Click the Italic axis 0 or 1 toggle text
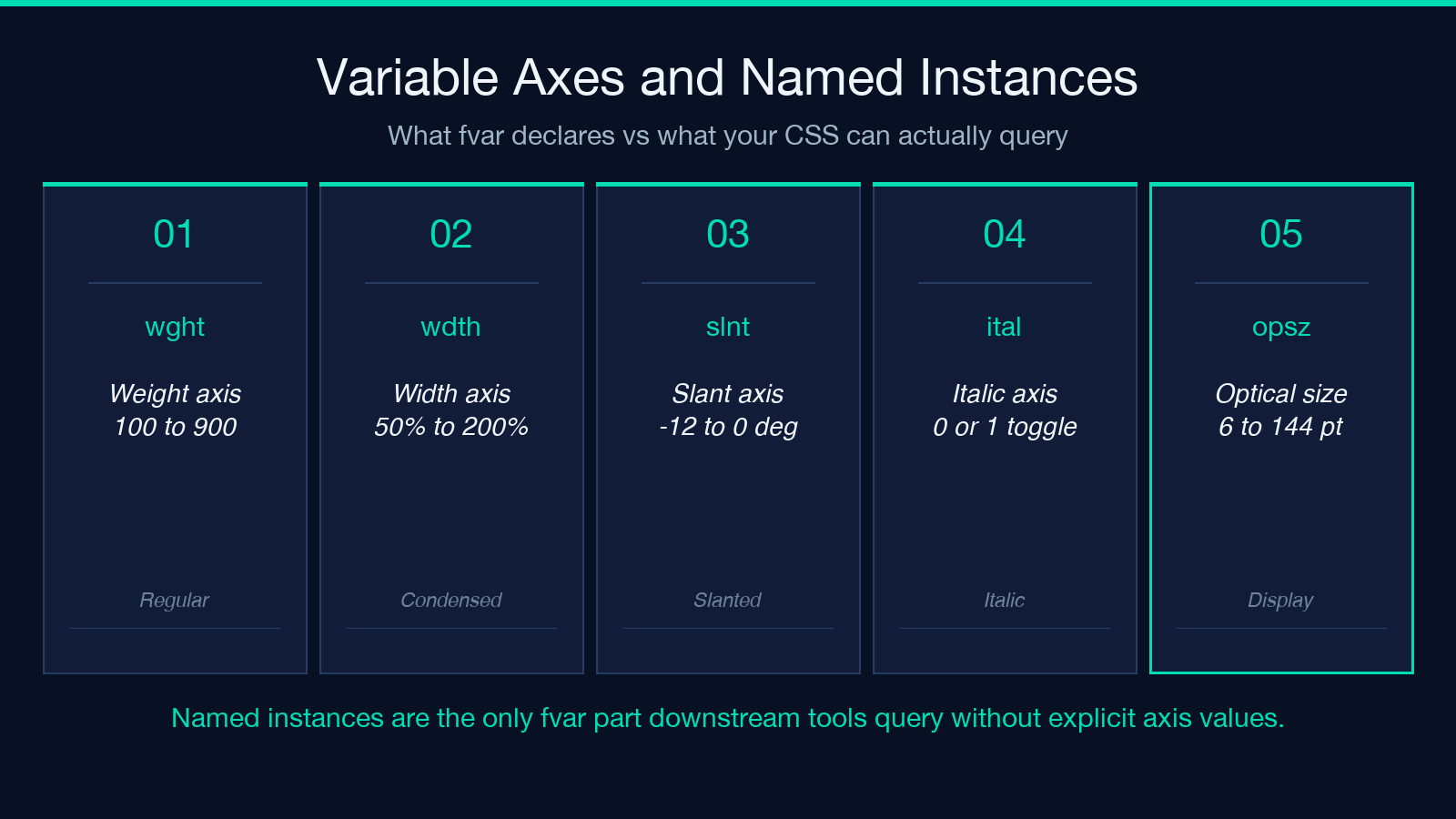 click(x=1005, y=409)
